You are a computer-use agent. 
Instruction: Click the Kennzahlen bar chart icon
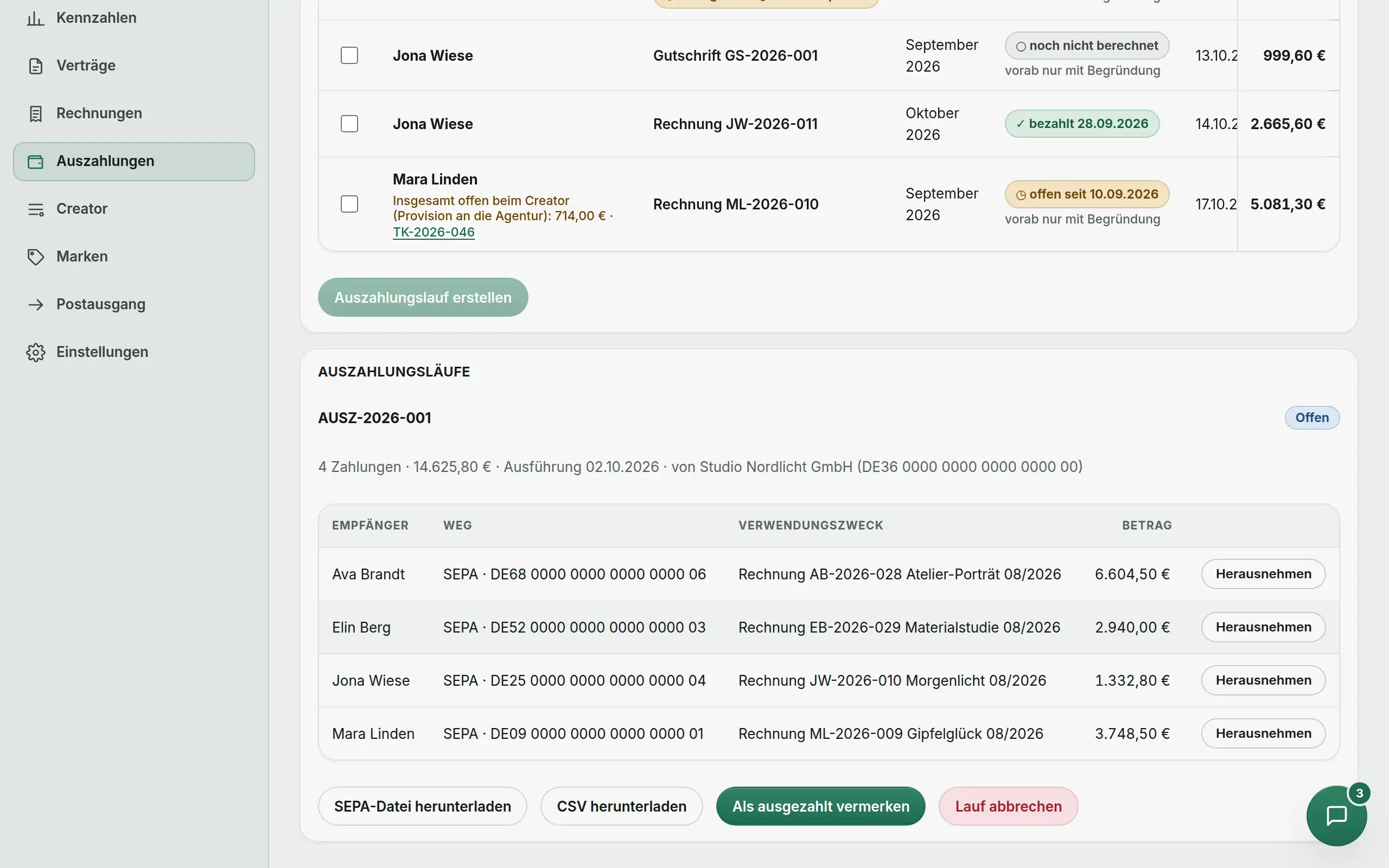36,18
